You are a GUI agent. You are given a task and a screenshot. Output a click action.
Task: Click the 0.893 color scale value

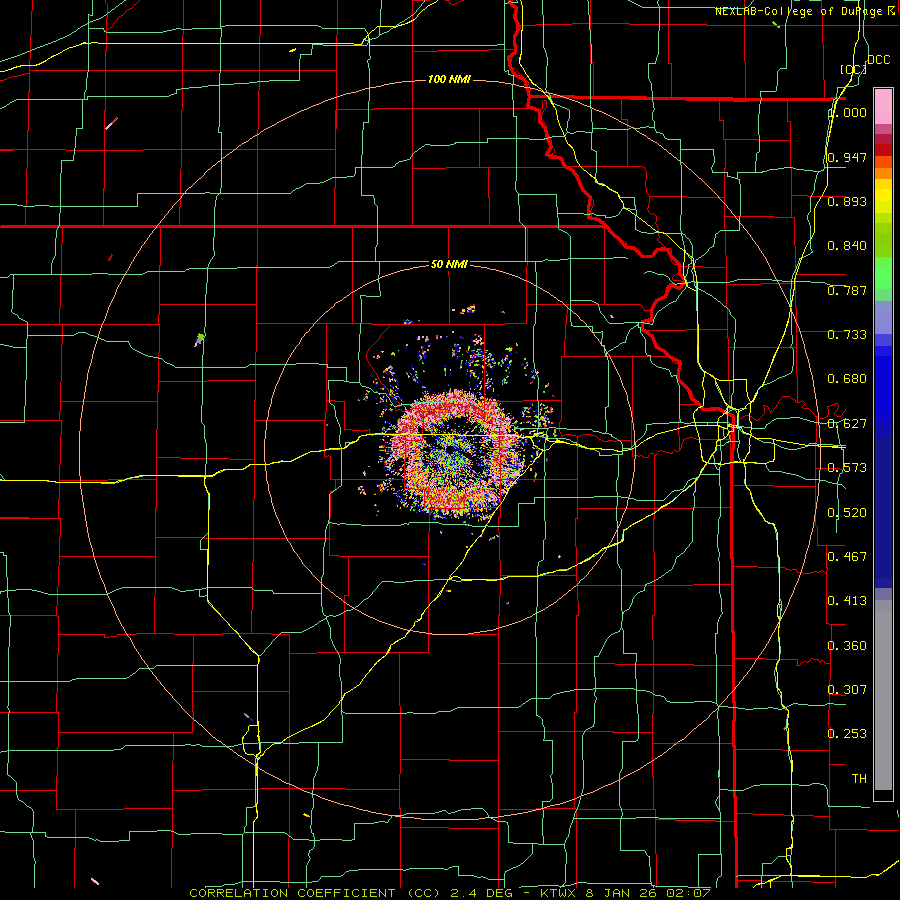tap(847, 201)
